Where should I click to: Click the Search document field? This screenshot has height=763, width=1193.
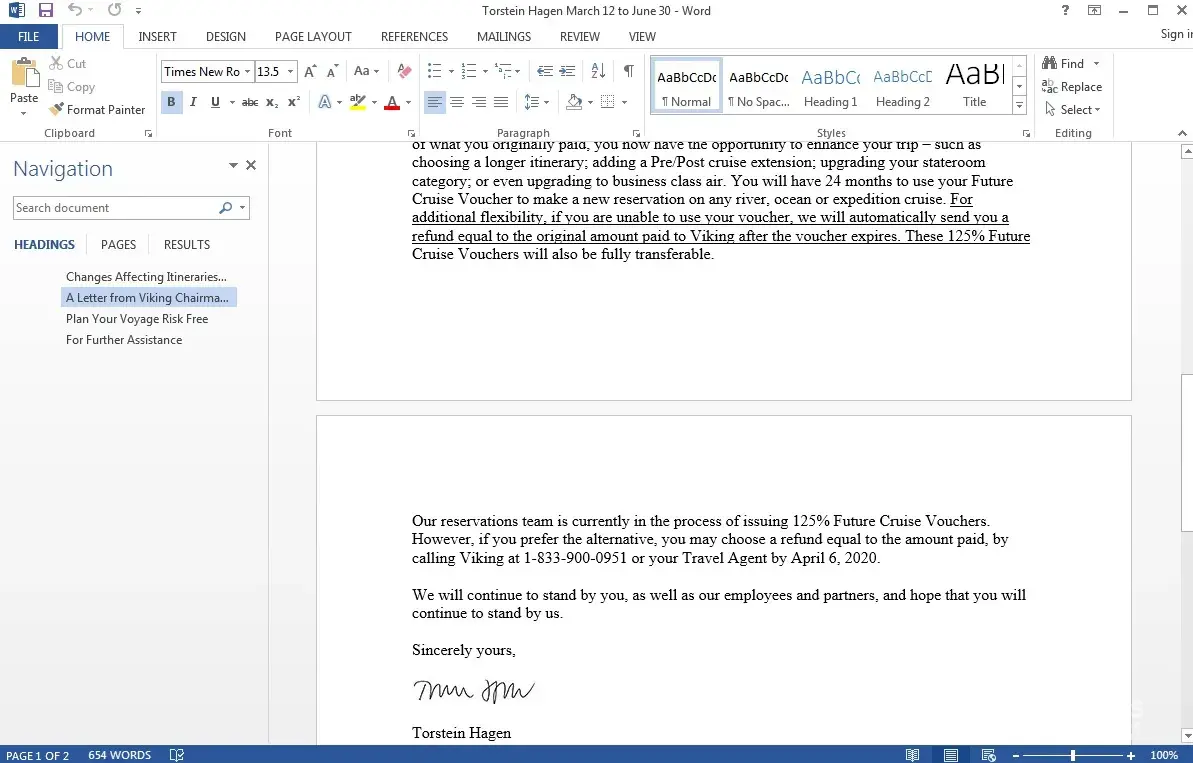[115, 208]
